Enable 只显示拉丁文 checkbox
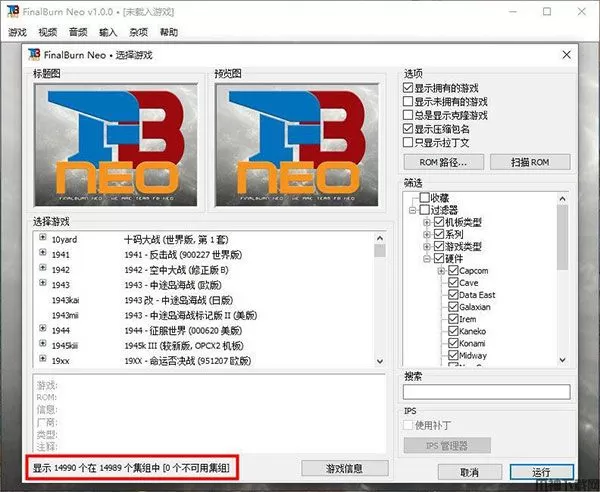This screenshot has height=492, width=600. tap(408, 142)
